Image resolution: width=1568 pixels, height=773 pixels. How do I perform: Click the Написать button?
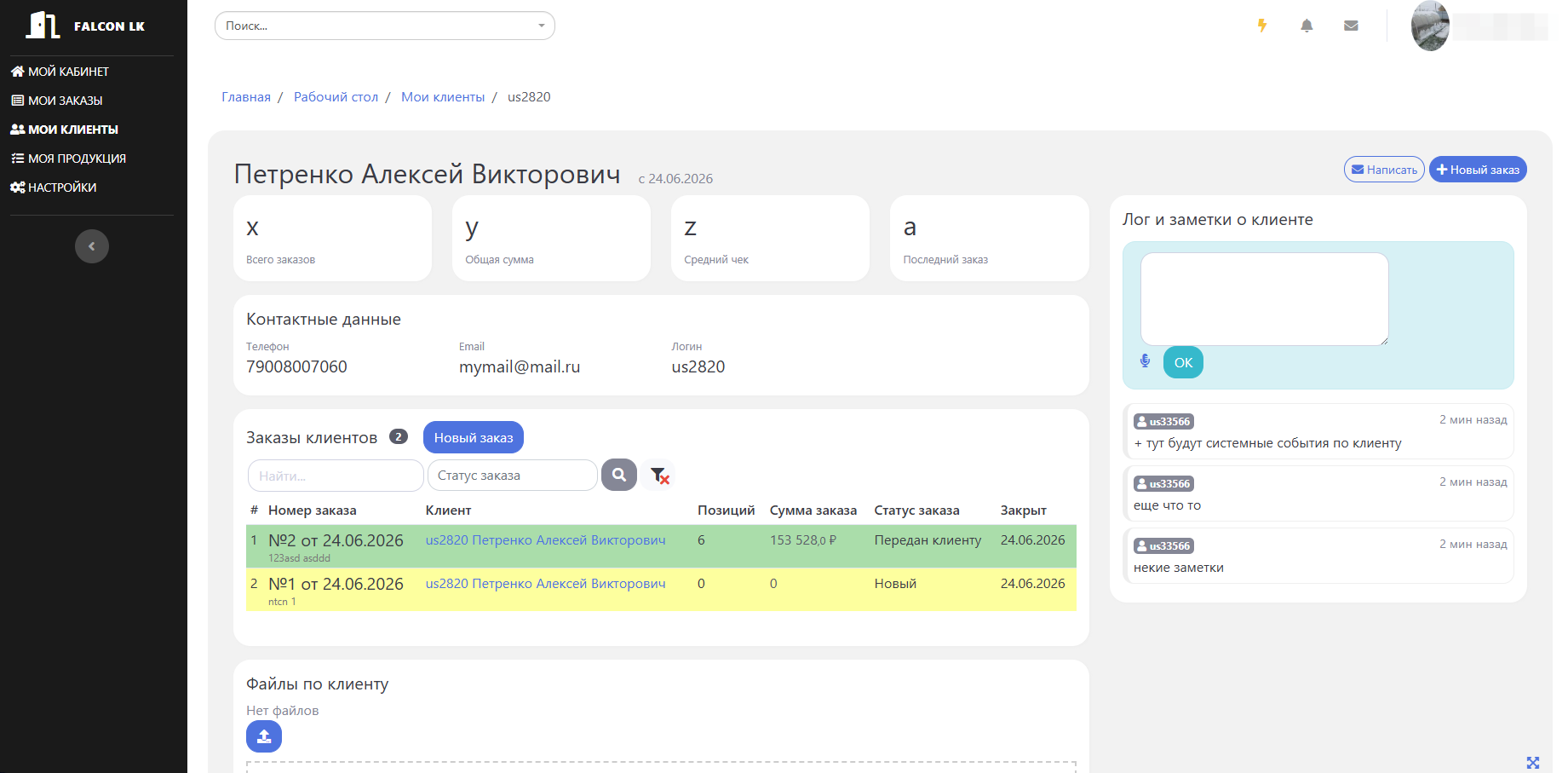click(x=1384, y=170)
